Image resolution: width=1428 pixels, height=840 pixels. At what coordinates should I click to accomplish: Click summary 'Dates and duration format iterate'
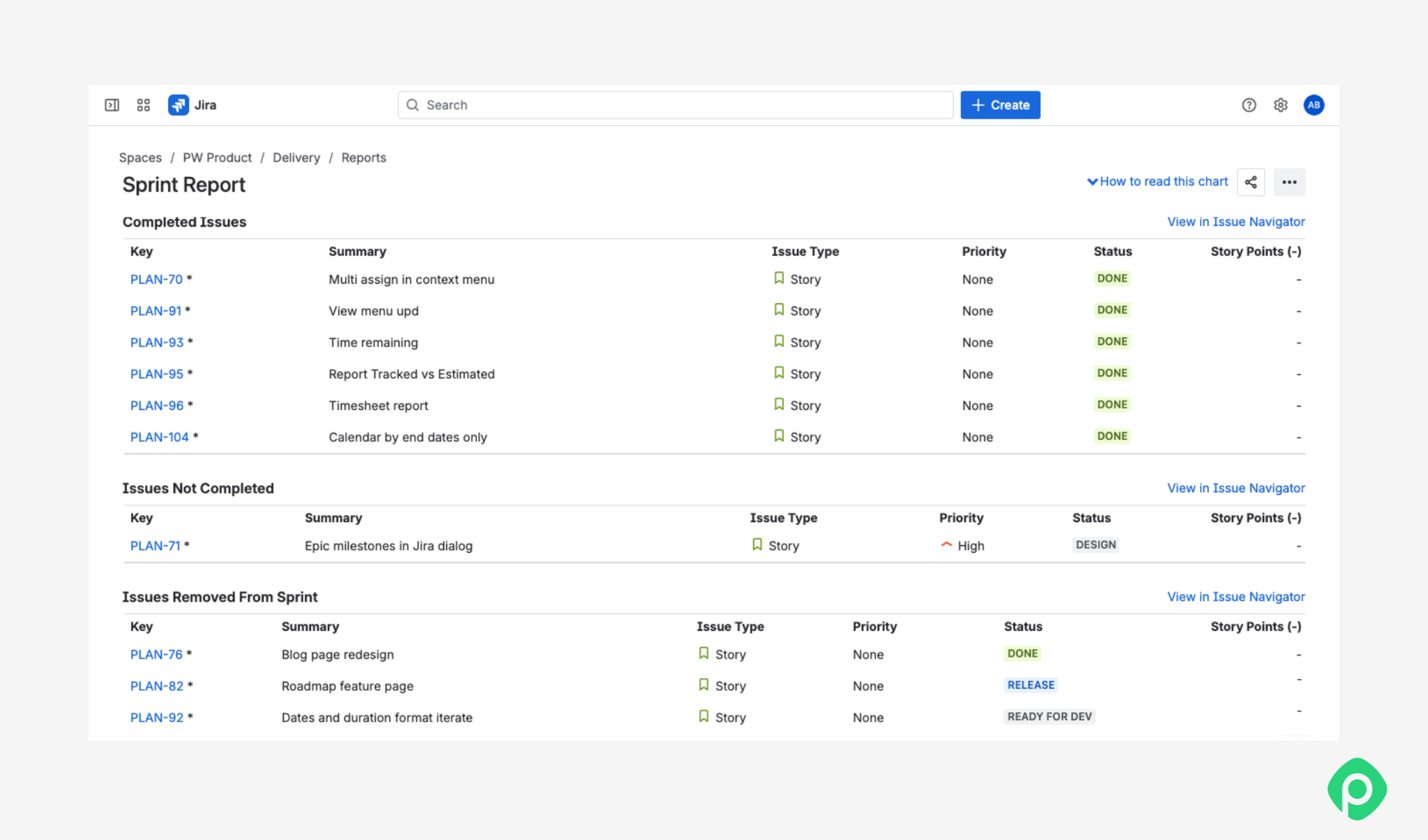pos(377,717)
